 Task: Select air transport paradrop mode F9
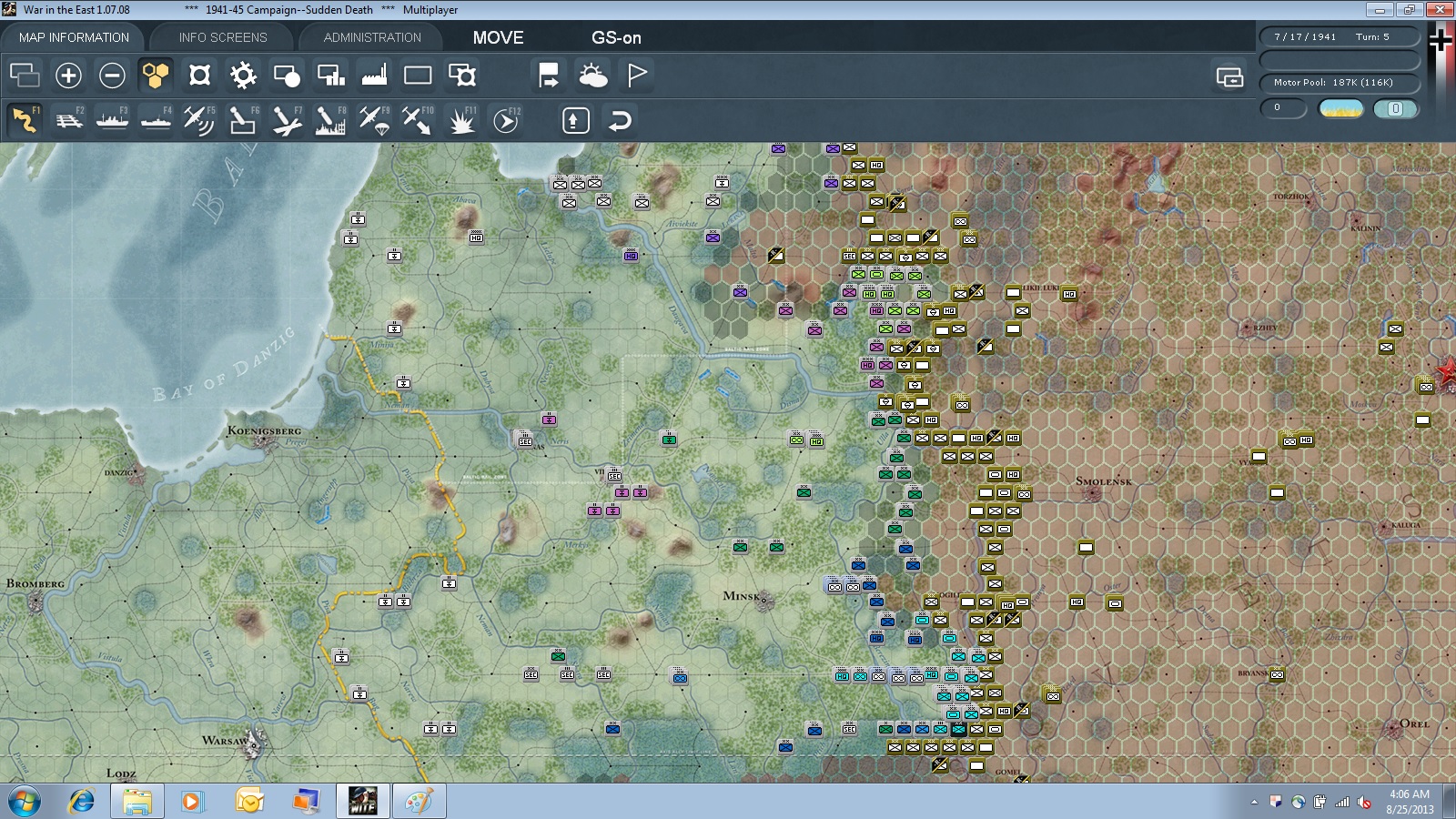(x=374, y=120)
